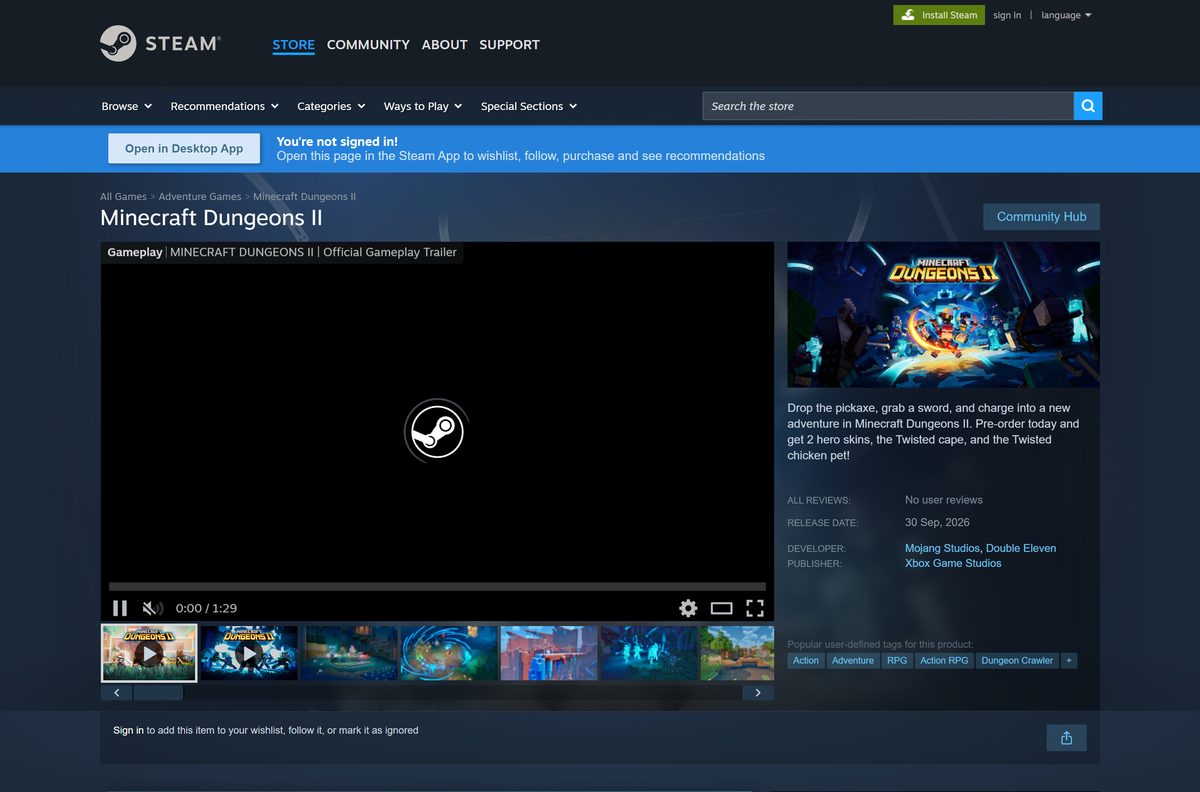Select the sixth blue cave thumbnail

pyautogui.click(x=649, y=653)
